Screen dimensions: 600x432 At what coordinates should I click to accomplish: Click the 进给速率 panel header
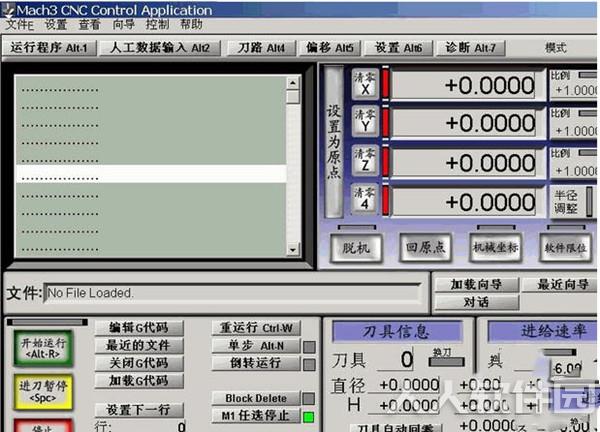[x=543, y=331]
